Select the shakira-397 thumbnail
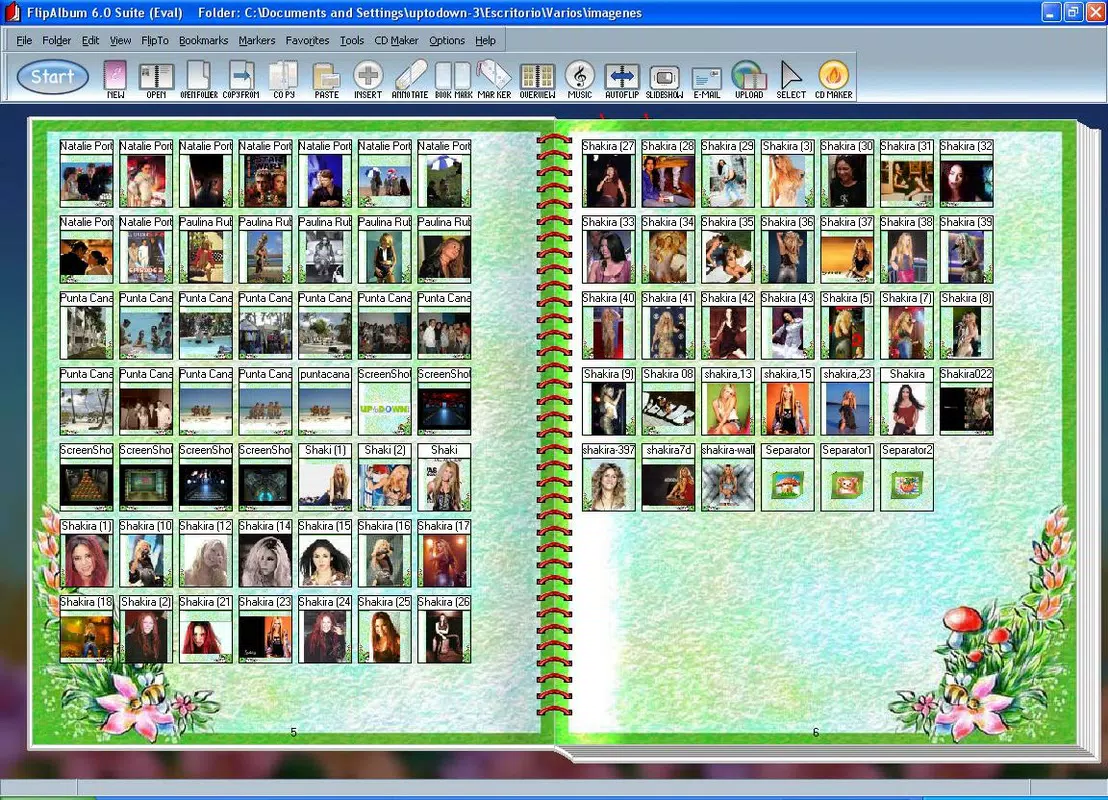This screenshot has height=800, width=1108. (608, 477)
